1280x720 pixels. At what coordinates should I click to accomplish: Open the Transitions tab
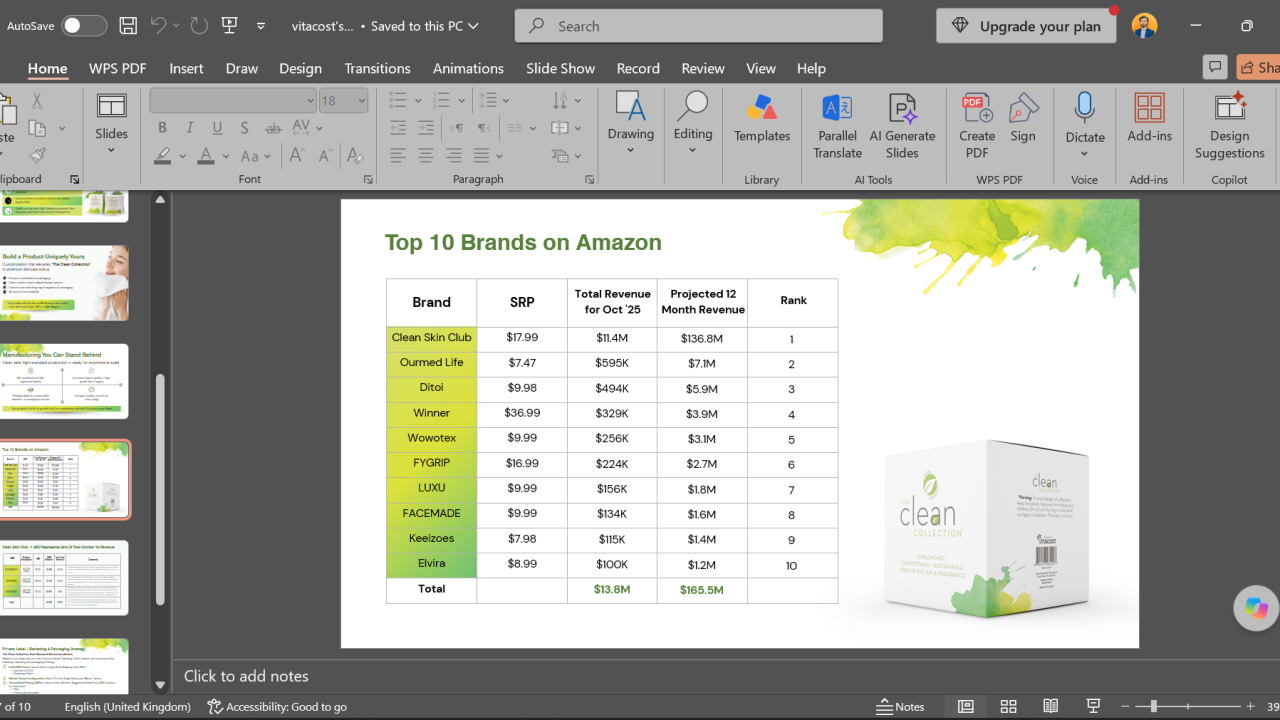pyautogui.click(x=377, y=68)
